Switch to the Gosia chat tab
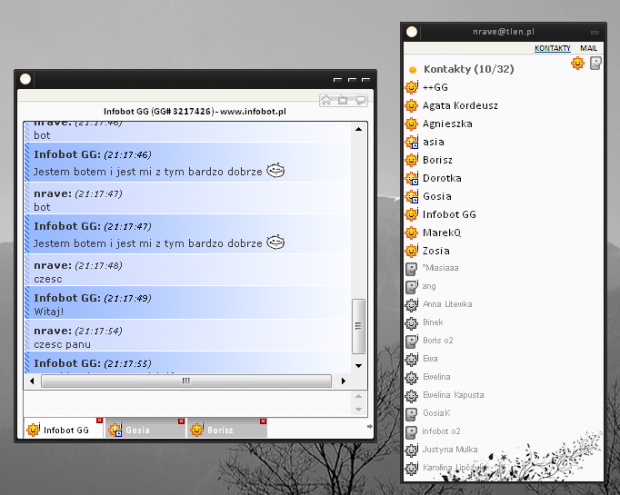 pos(146,429)
